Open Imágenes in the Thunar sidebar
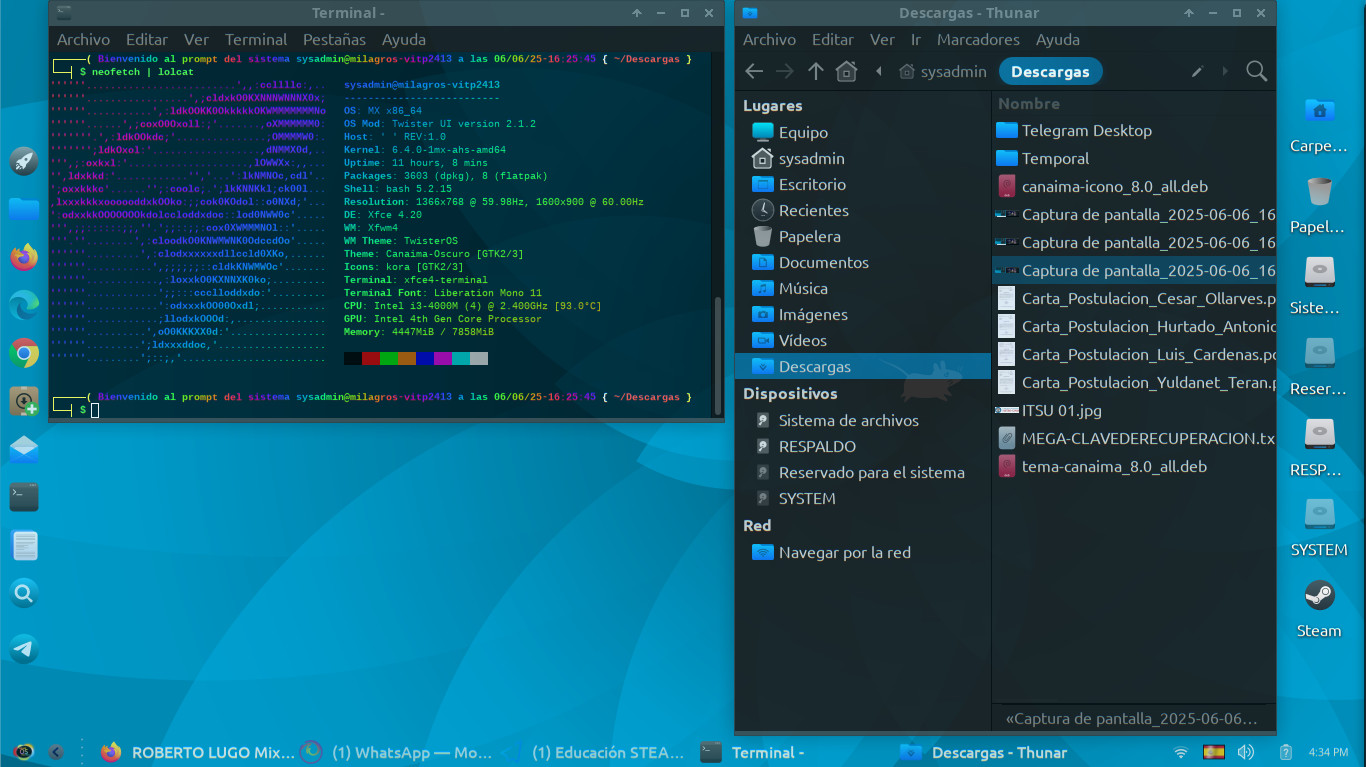 click(863, 314)
